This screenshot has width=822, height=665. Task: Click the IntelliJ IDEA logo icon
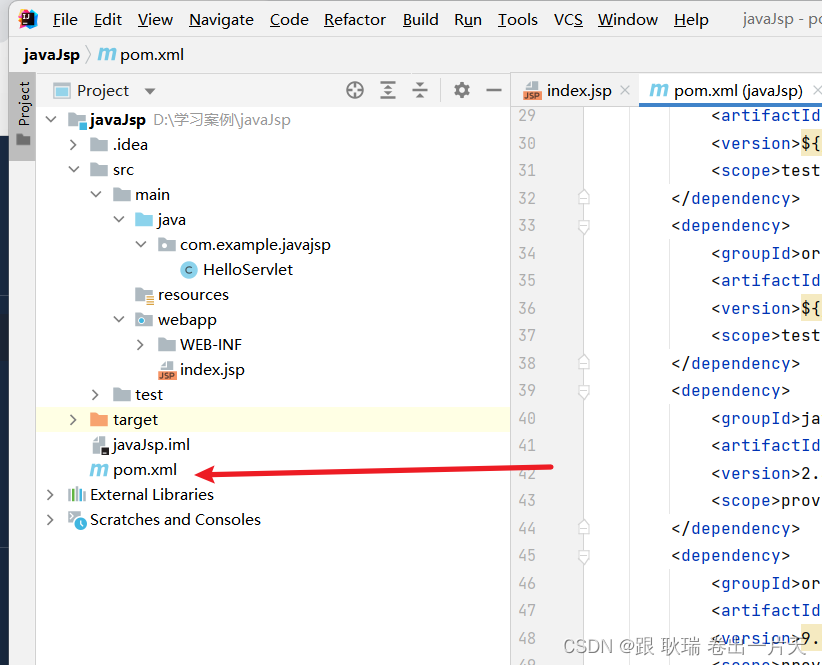click(x=28, y=19)
